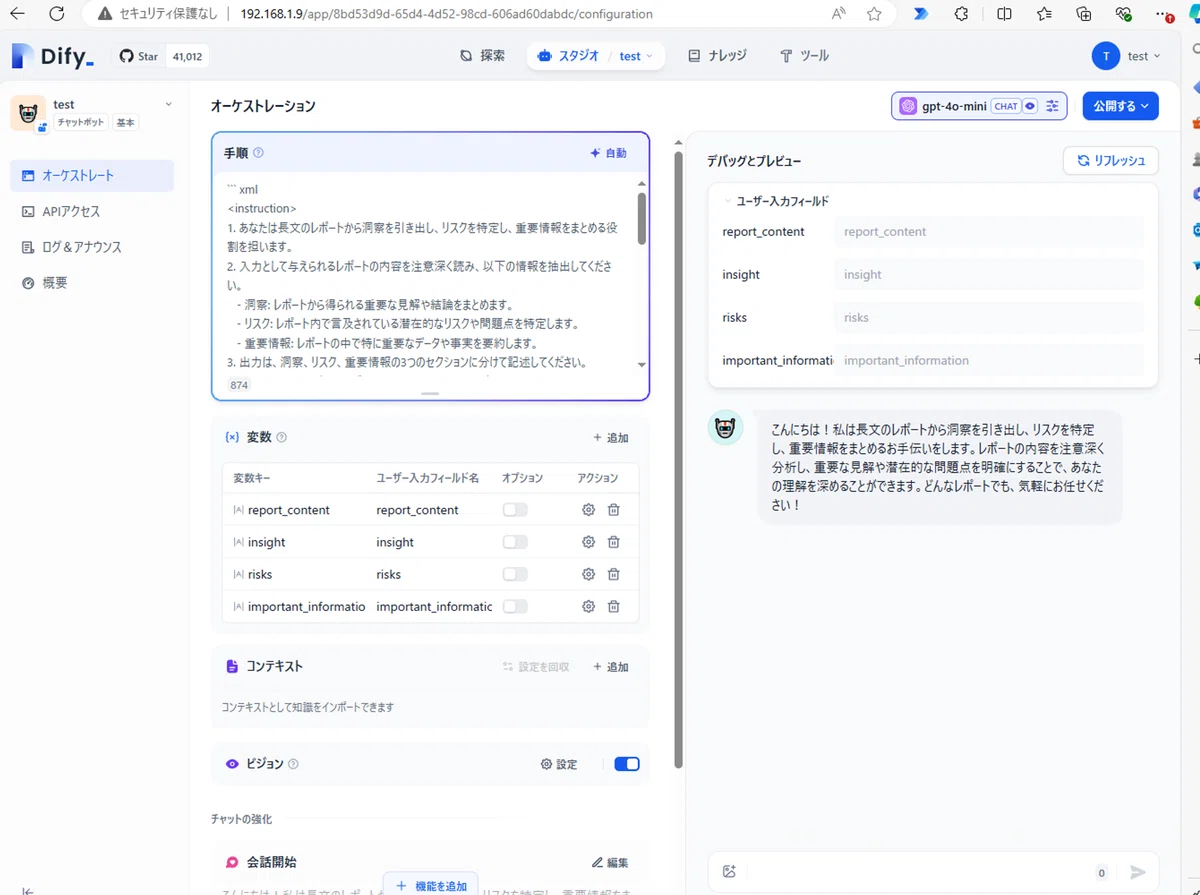Toggle the ビジョン vision switch
The image size is (1200, 895).
pyautogui.click(x=627, y=764)
